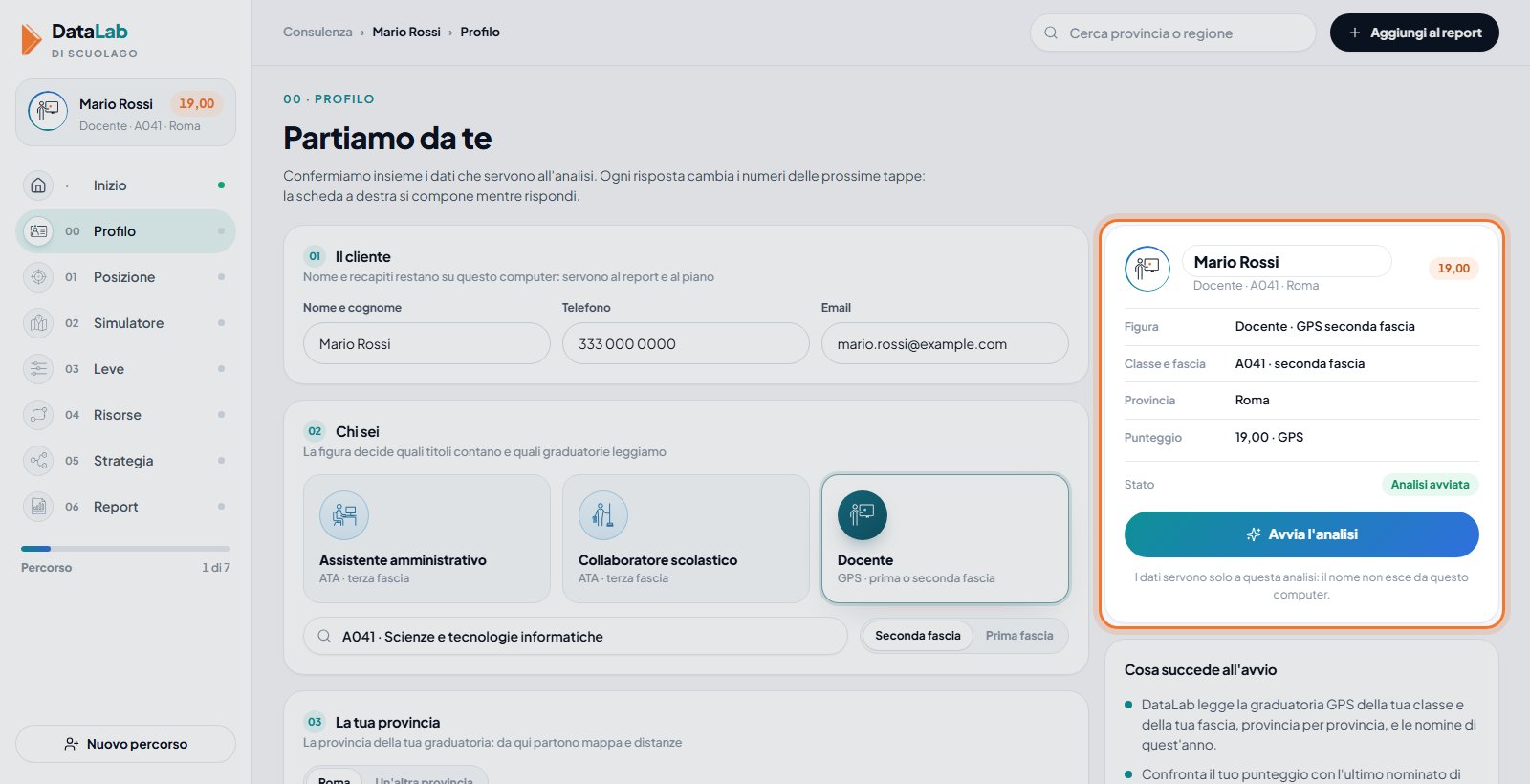Click the Risorse route icon in sidebar
This screenshot has height=784, width=1530.
[x=38, y=415]
